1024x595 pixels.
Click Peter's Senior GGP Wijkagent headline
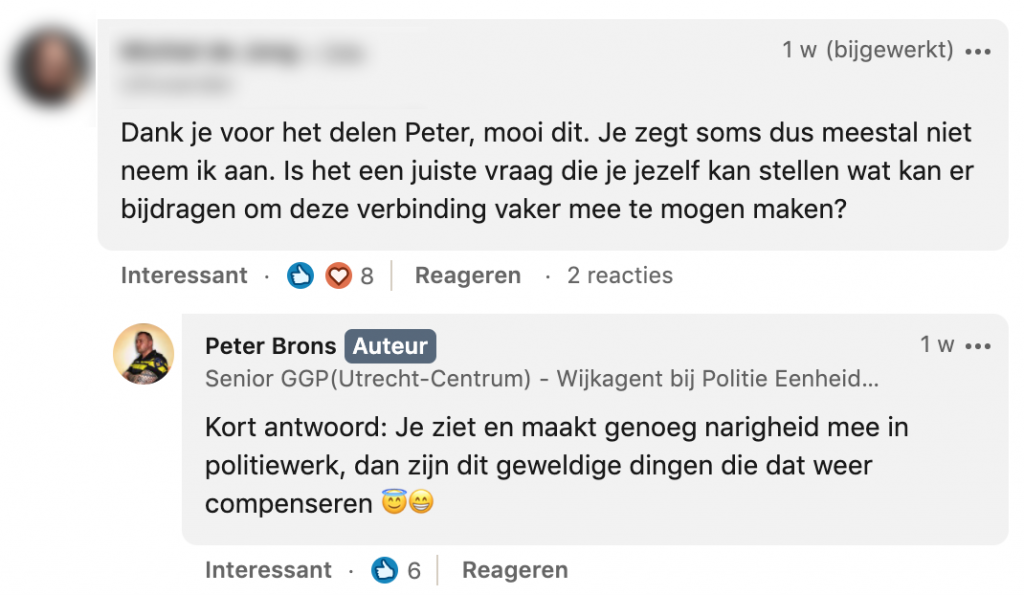[x=542, y=380]
